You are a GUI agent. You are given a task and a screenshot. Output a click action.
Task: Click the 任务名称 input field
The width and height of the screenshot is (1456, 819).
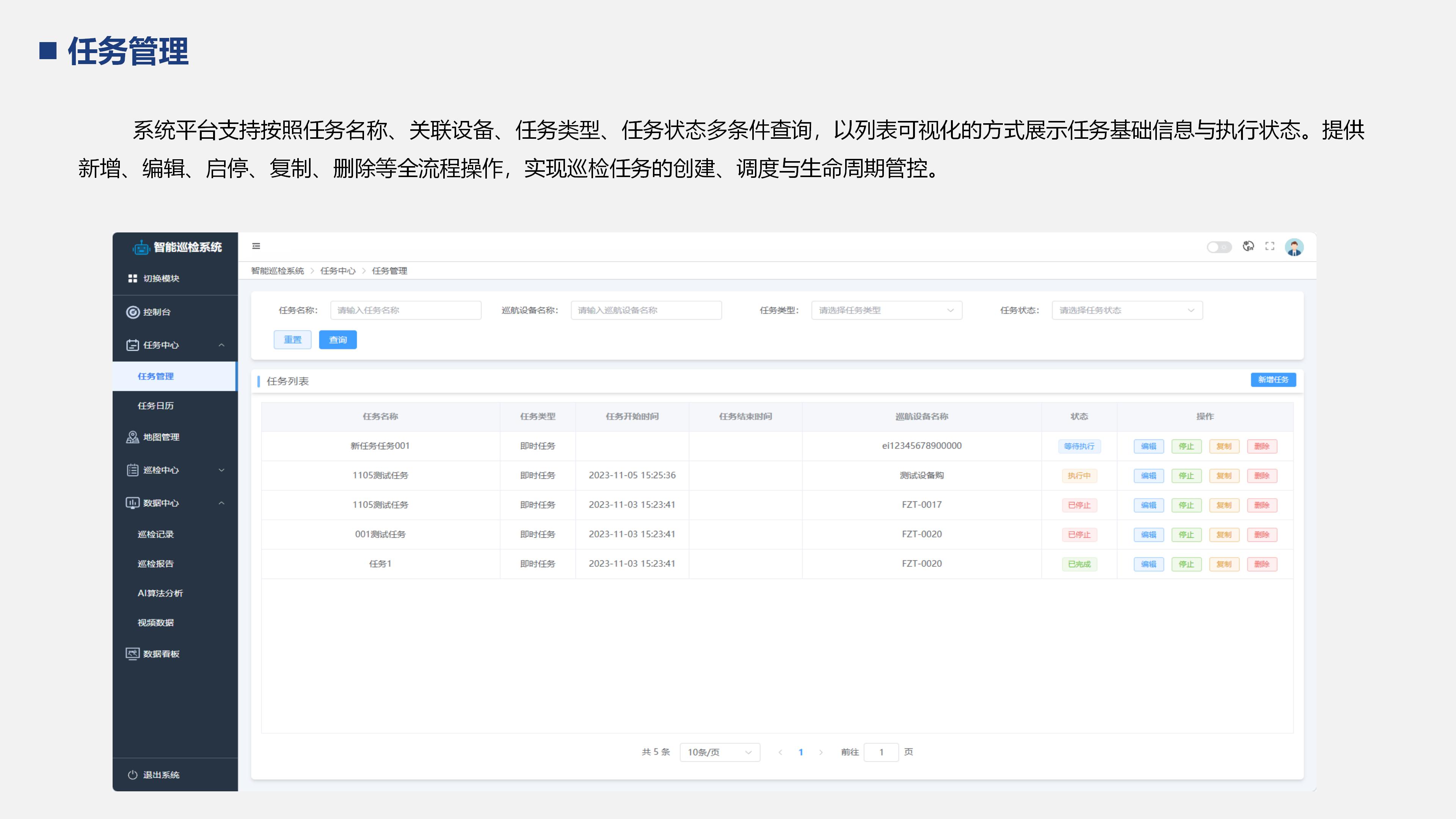[x=406, y=310]
